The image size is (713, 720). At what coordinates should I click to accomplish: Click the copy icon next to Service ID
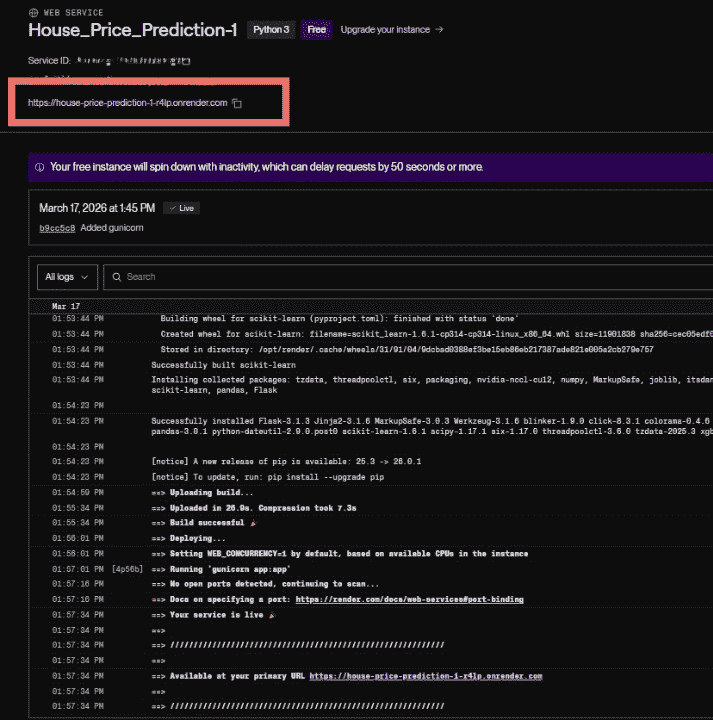[x=186, y=61]
